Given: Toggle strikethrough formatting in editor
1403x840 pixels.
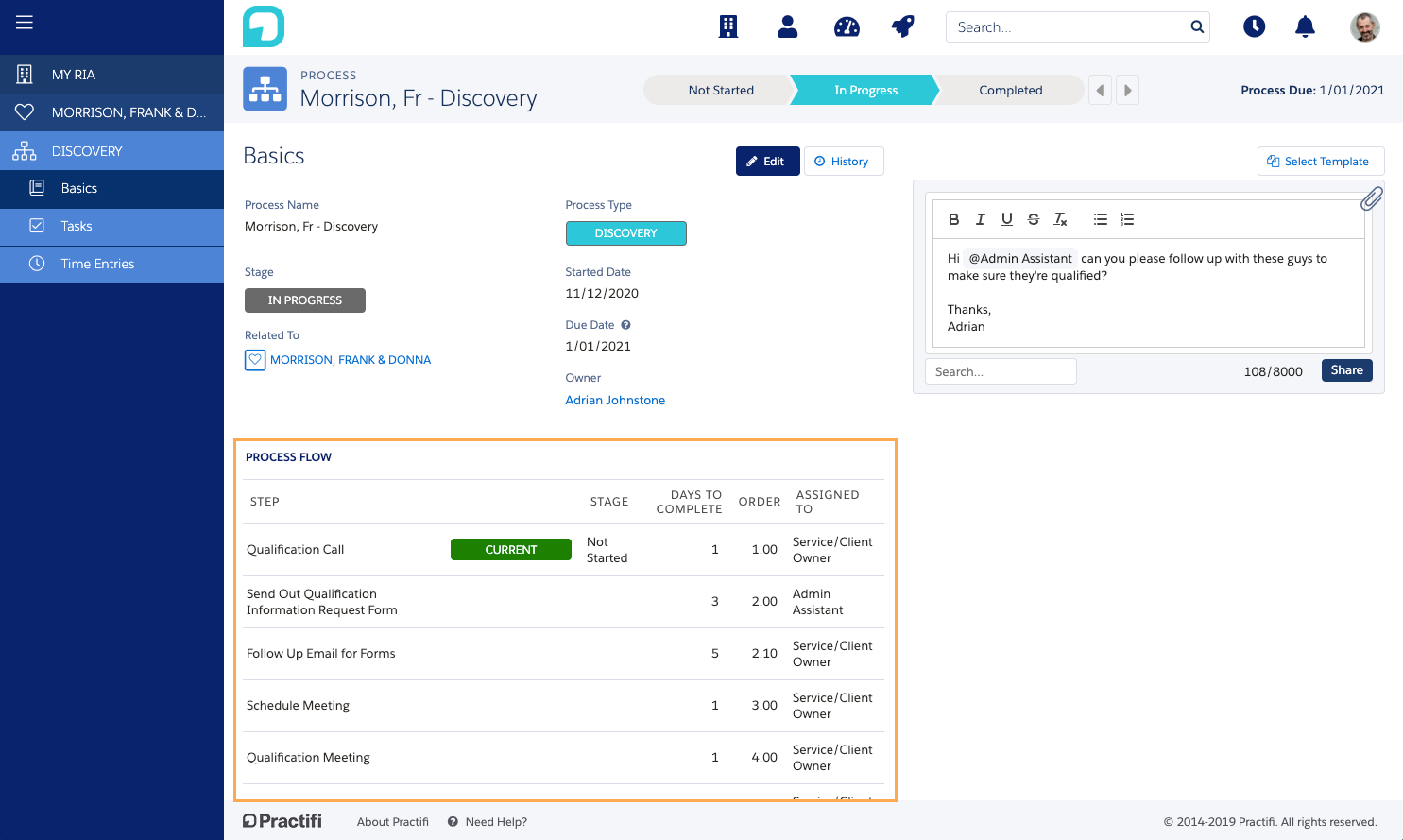Looking at the screenshot, I should [x=1034, y=219].
